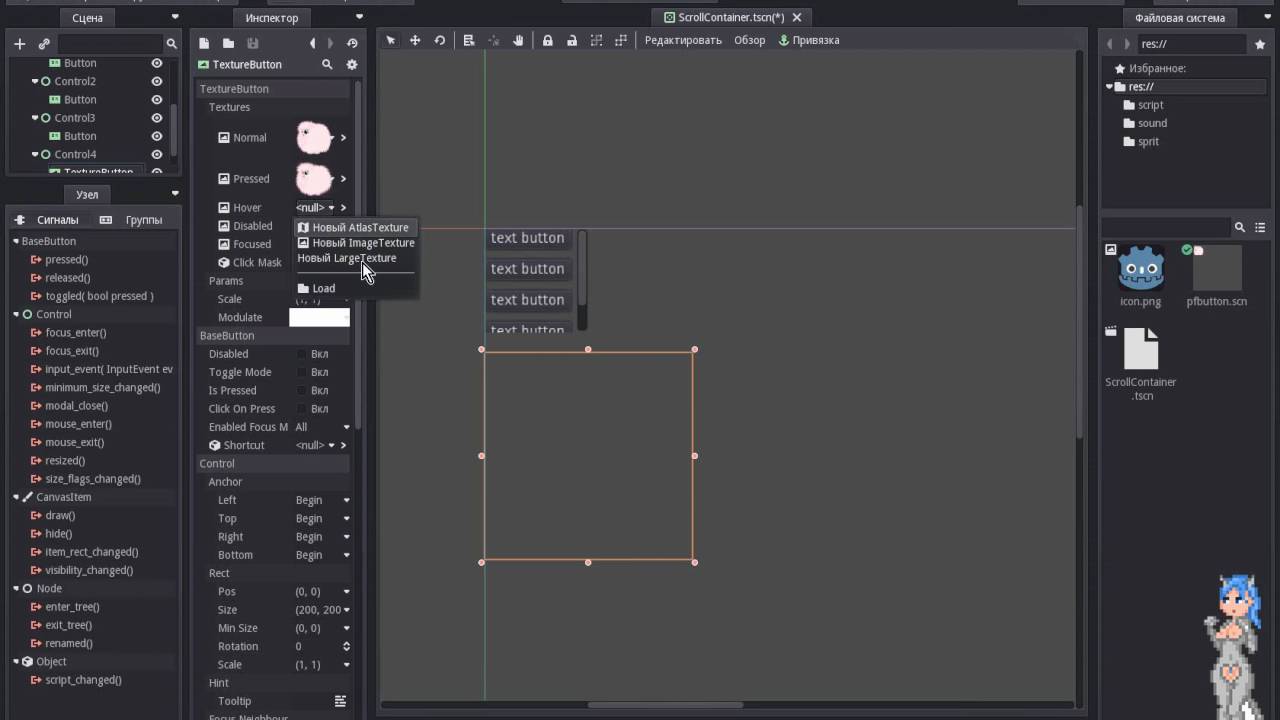The width and height of the screenshot is (1280, 720).
Task: Select the pfbutton.scn file thumbnail
Action: click(1216, 268)
